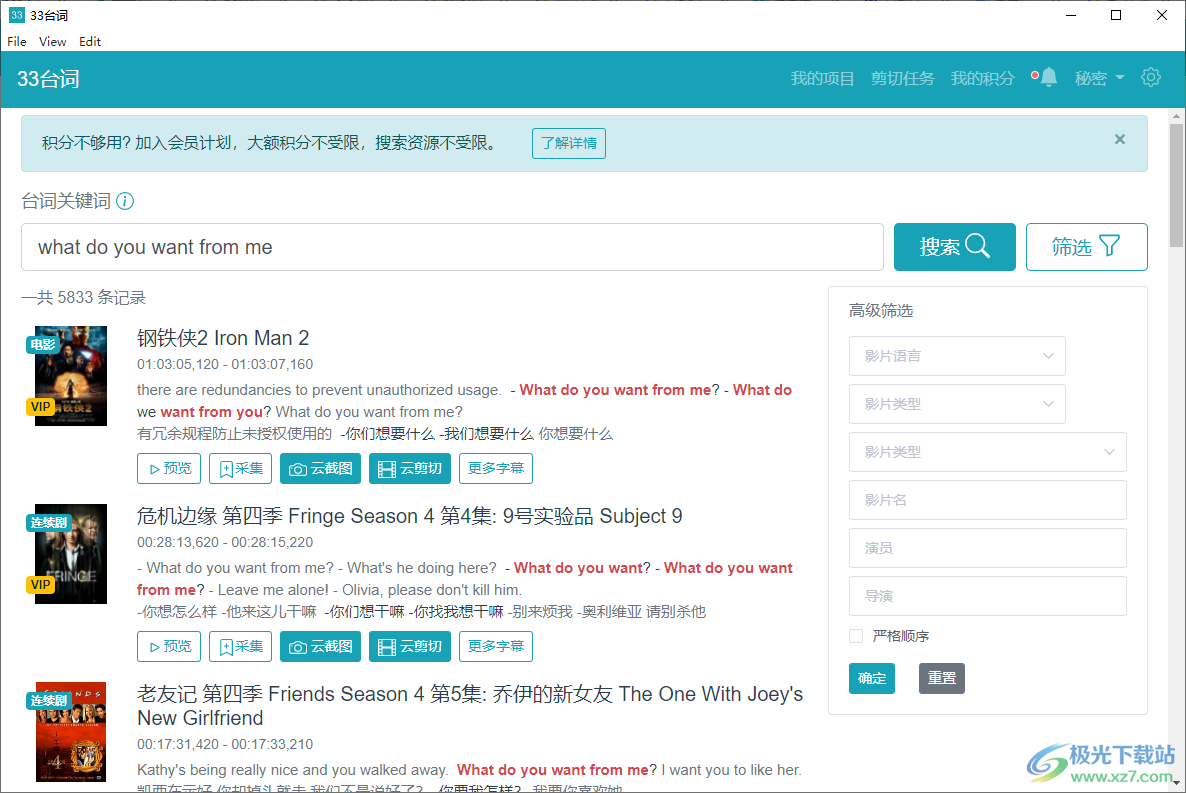Screen dimensions: 1186x793
Task: Expand the 秘密 user dropdown
Action: point(1099,79)
